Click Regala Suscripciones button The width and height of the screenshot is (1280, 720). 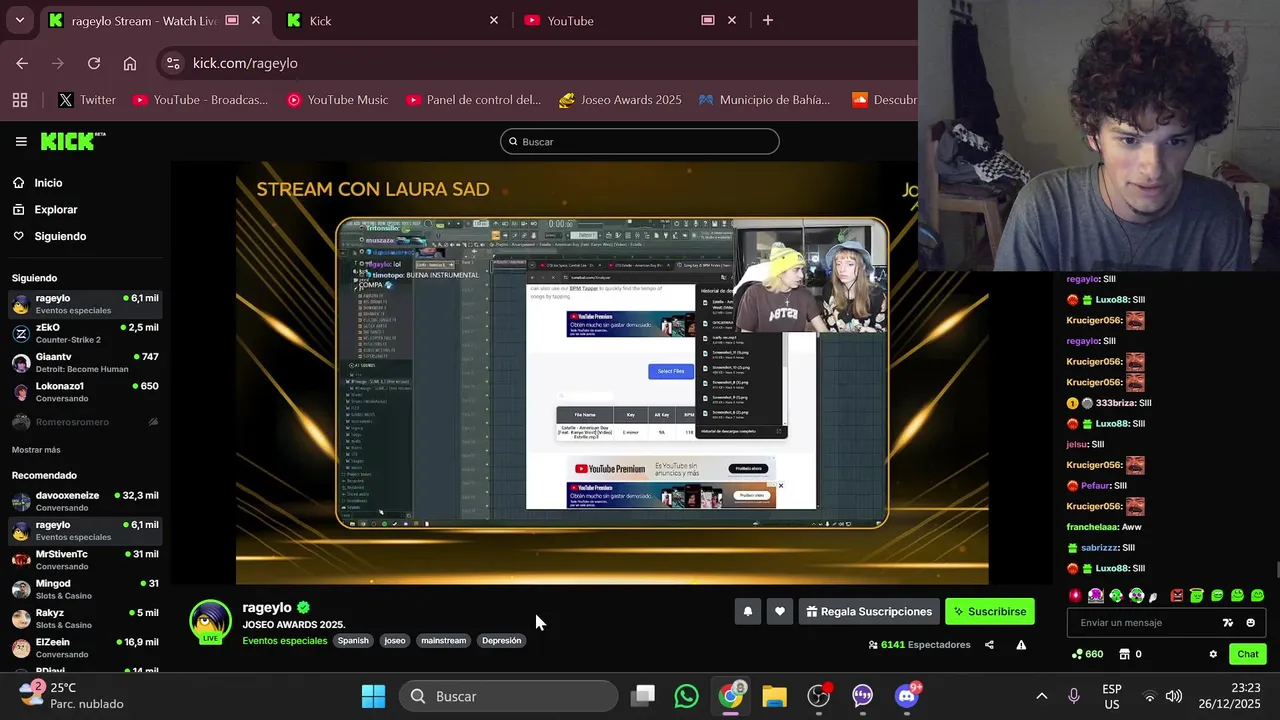869,611
